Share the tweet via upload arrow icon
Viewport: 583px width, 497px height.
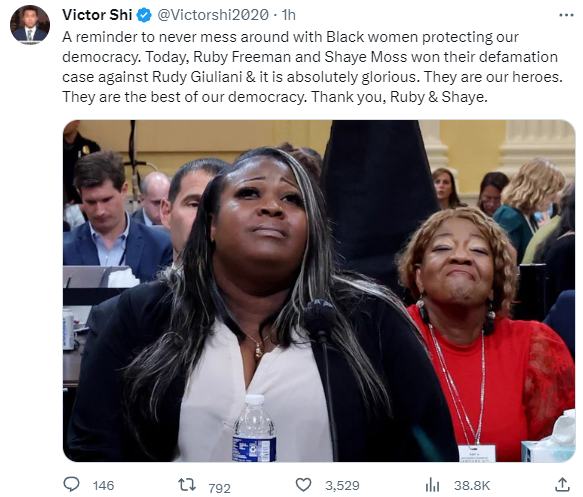(563, 485)
